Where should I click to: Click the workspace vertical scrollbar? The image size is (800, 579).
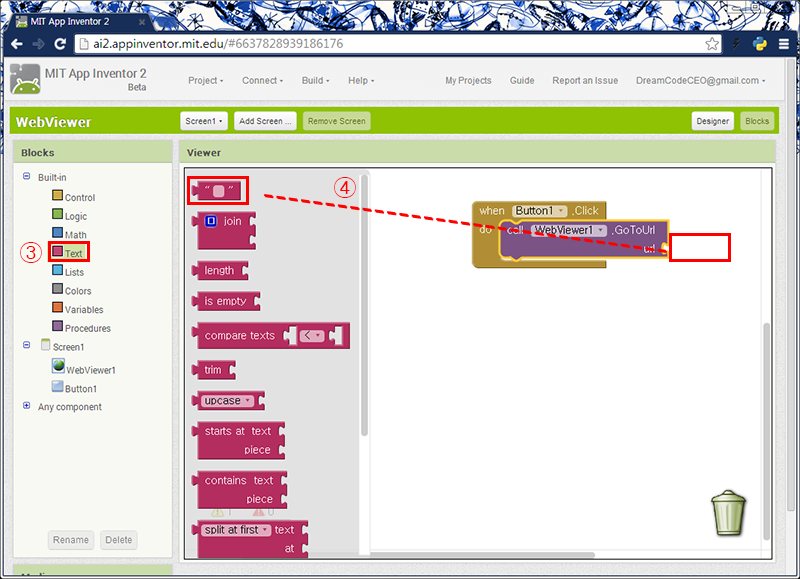coord(766,431)
